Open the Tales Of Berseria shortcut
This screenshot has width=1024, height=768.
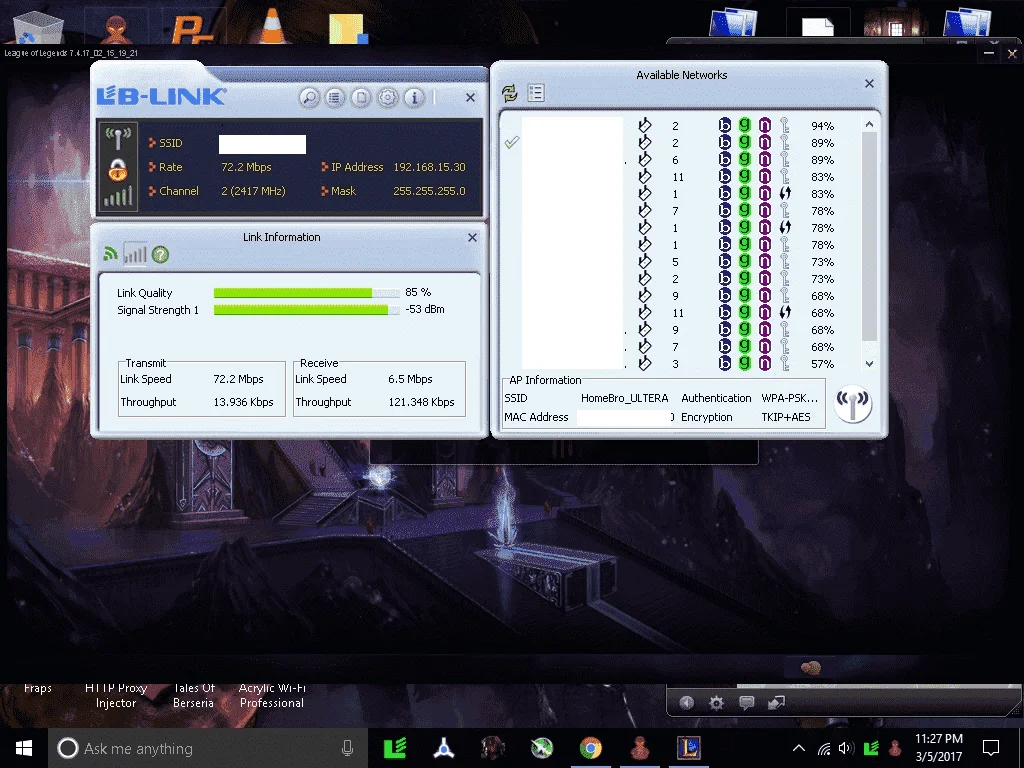(193, 696)
